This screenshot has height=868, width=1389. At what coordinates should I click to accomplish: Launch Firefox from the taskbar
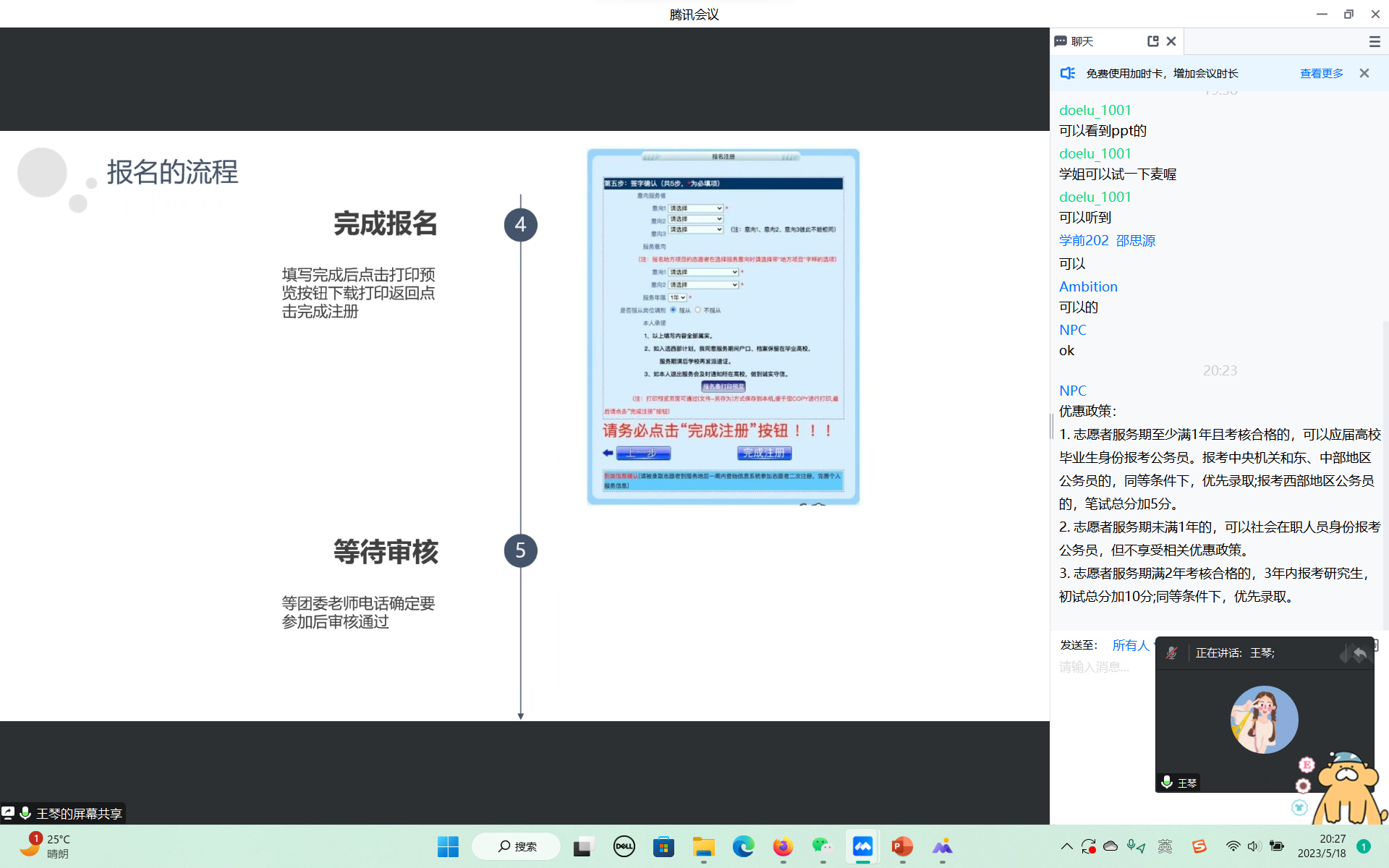pos(783,846)
